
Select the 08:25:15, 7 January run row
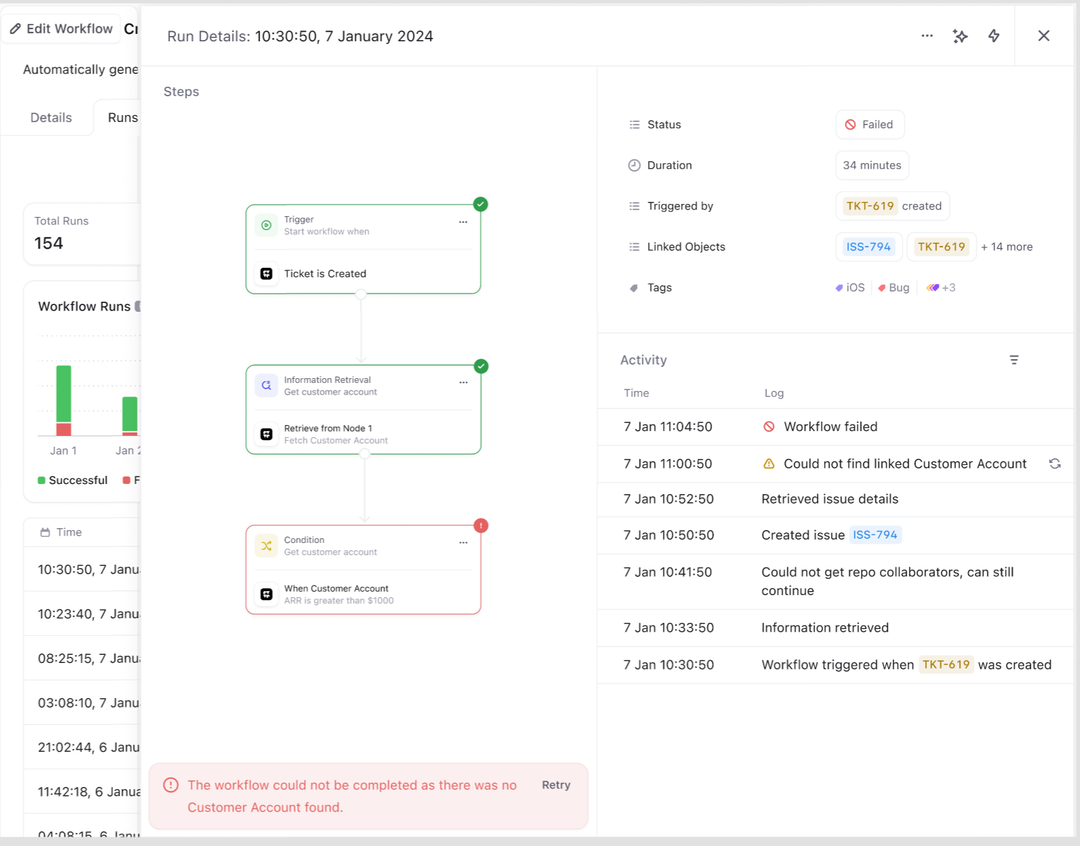pyautogui.click(x=83, y=659)
